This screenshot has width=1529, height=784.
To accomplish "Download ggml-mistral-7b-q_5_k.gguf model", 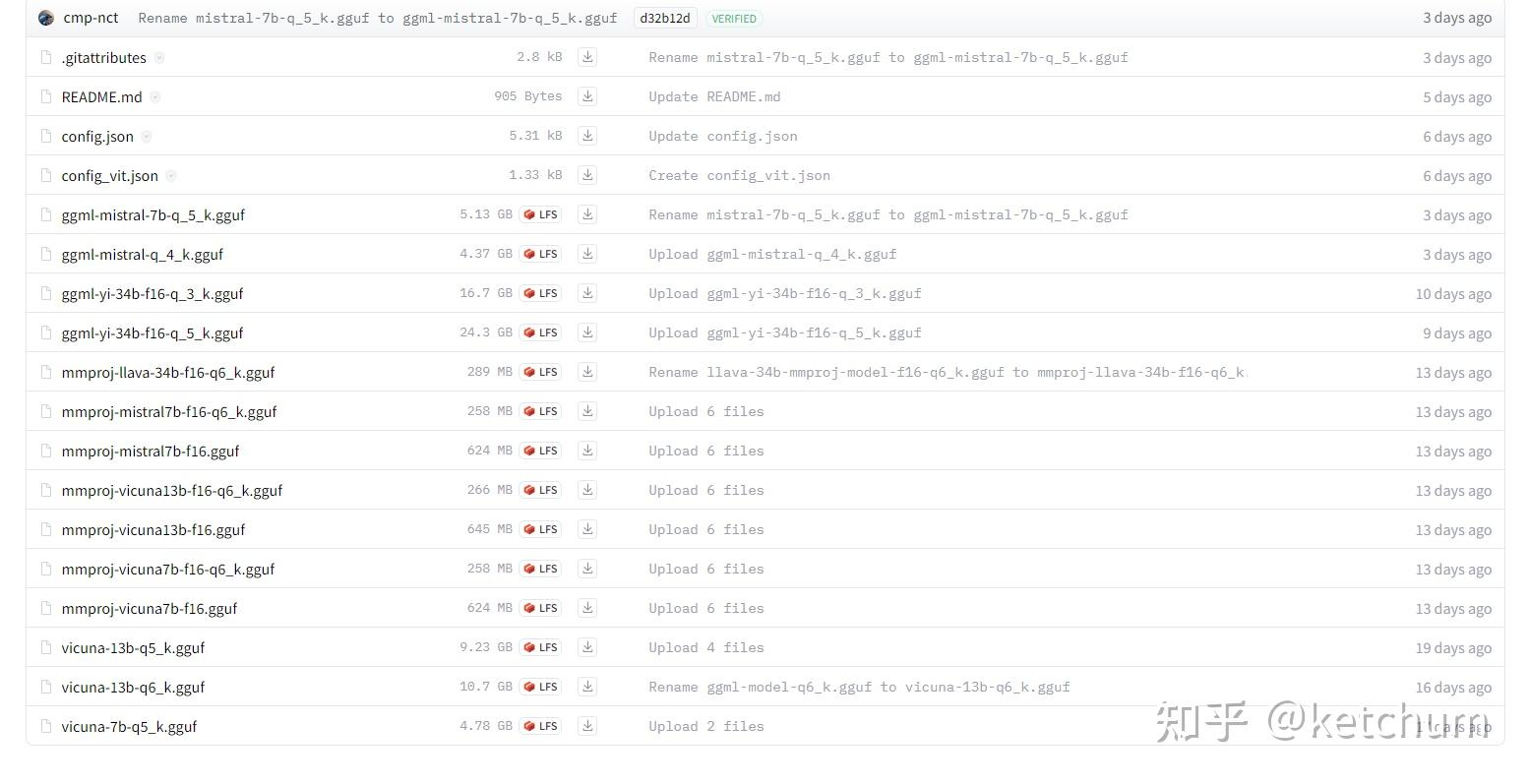I will 587,213.
